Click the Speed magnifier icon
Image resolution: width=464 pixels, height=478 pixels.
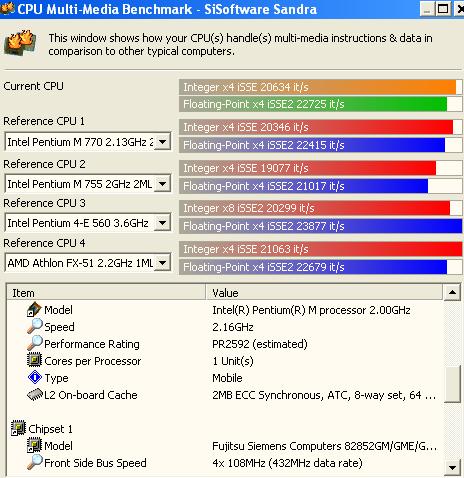pyautogui.click(x=35, y=326)
